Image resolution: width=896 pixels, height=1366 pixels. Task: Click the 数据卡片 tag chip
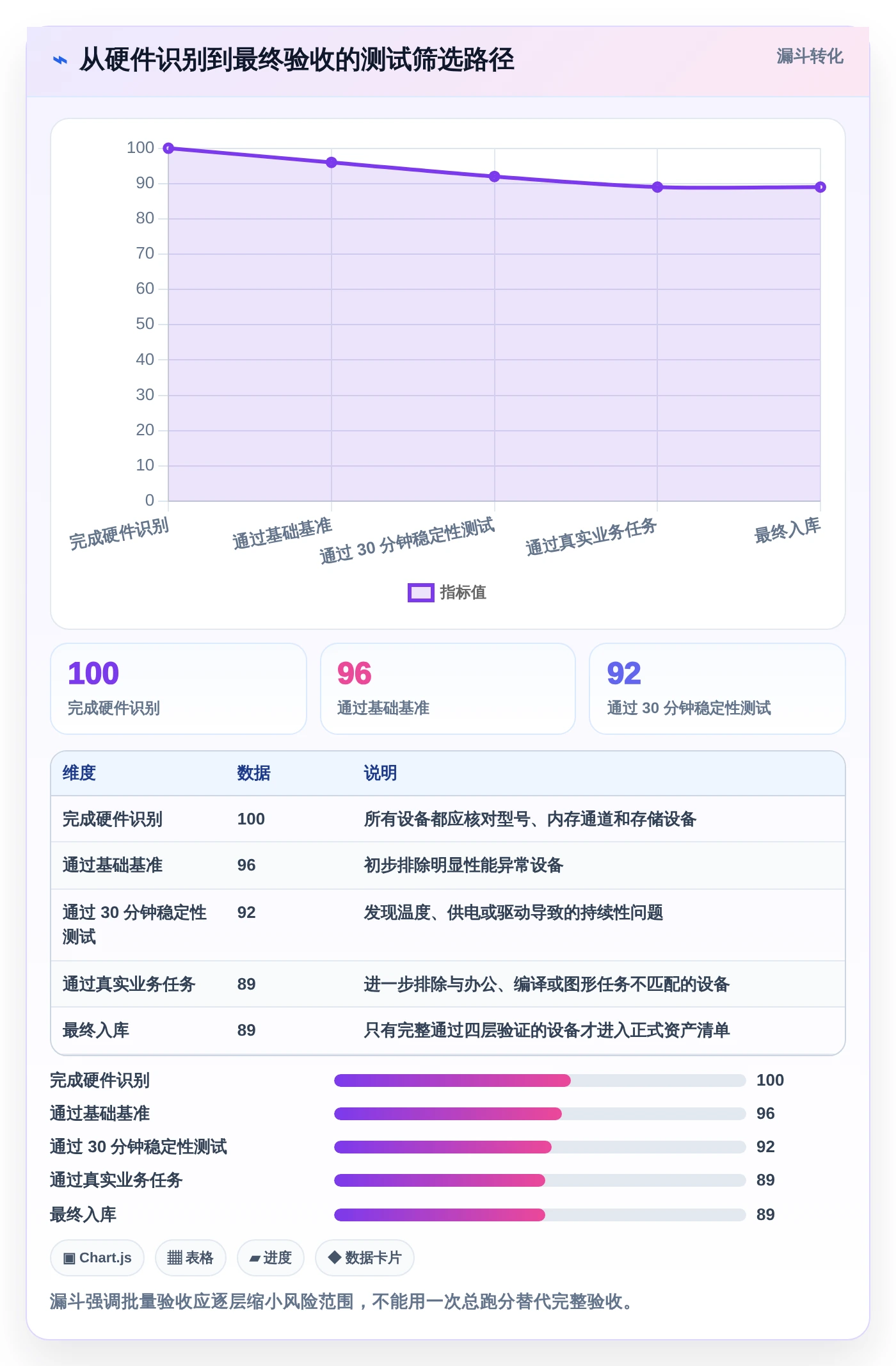click(365, 1258)
